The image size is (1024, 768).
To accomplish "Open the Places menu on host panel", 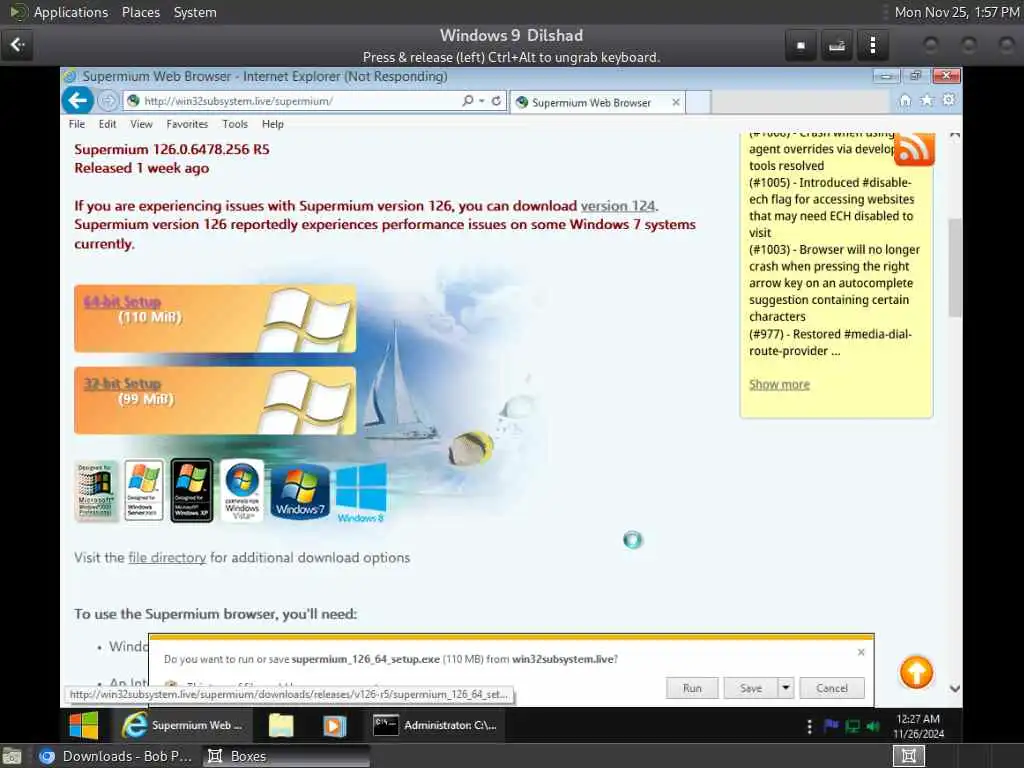I will pyautogui.click(x=140, y=12).
